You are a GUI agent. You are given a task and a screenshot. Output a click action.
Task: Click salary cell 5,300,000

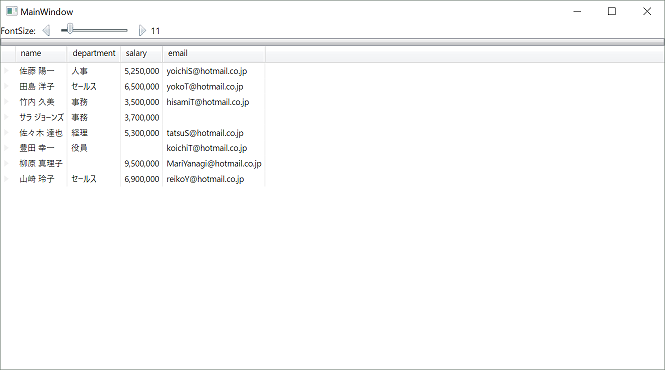click(x=142, y=133)
